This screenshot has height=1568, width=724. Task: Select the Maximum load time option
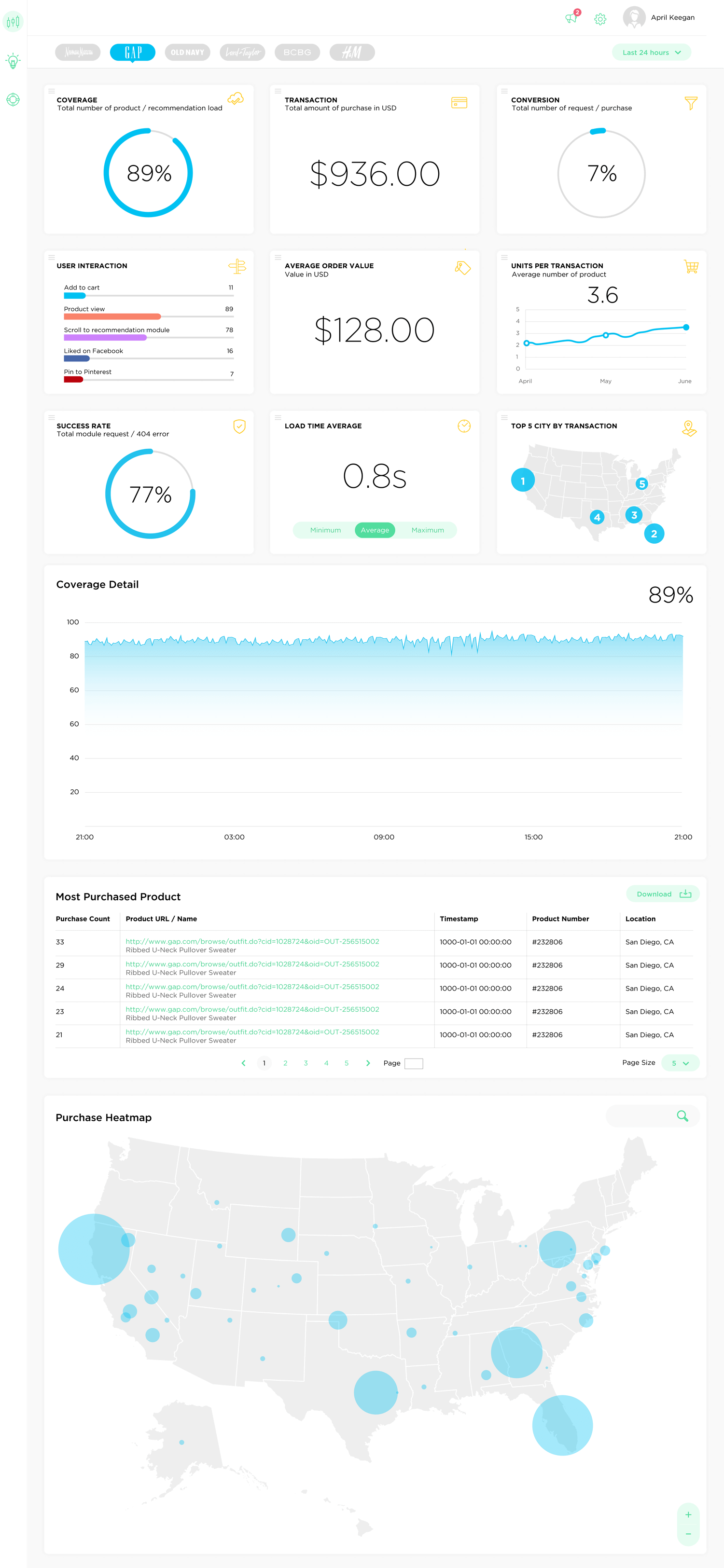(428, 530)
